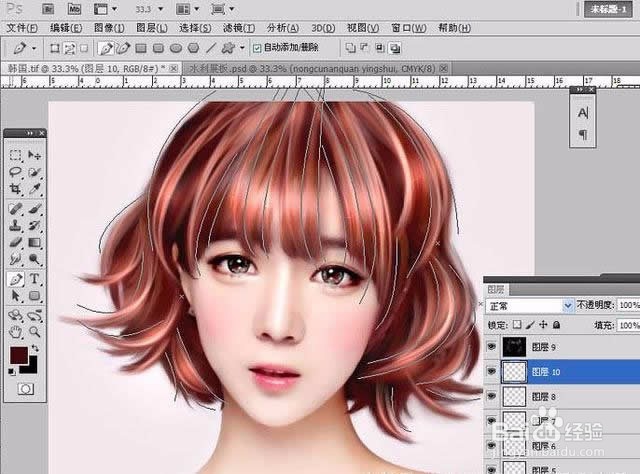640x474 pixels.
Task: Toggle lock transparent pixels
Action: click(x=517, y=325)
